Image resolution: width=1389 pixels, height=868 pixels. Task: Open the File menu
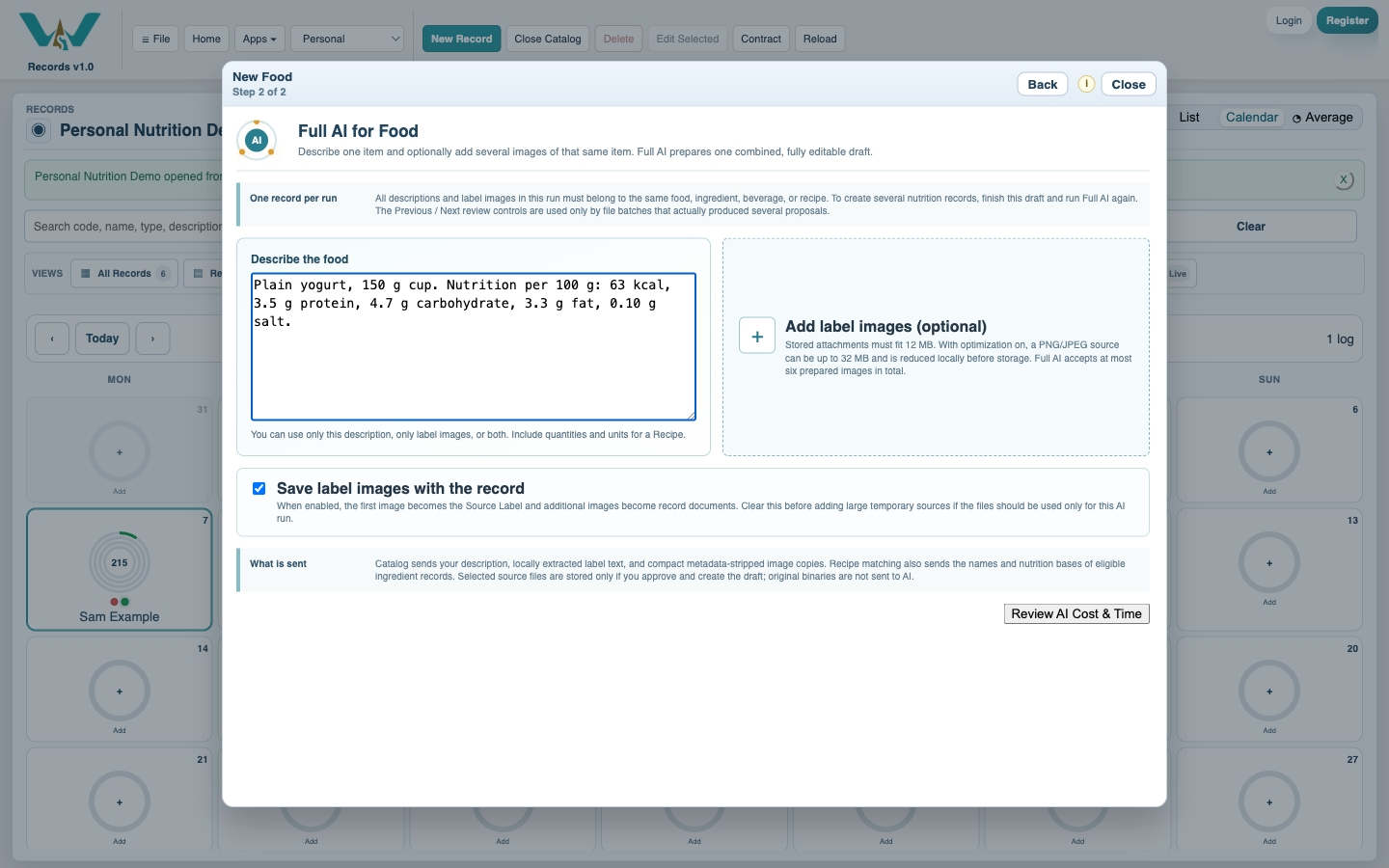pyautogui.click(x=155, y=39)
